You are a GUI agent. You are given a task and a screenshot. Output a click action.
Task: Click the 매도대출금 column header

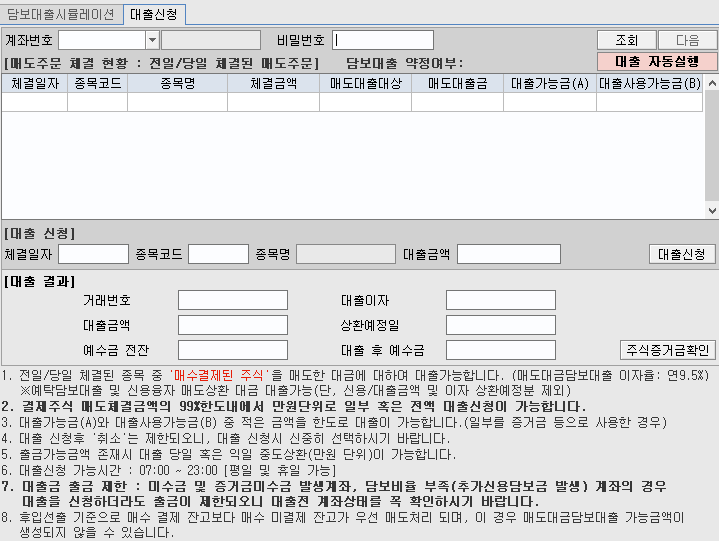click(x=458, y=83)
